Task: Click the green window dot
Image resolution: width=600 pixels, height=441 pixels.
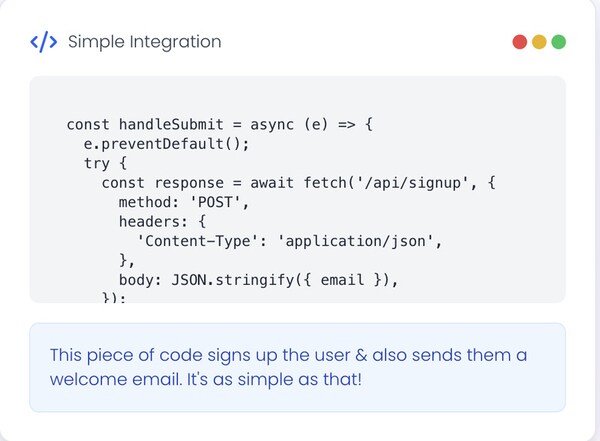Action: click(558, 42)
